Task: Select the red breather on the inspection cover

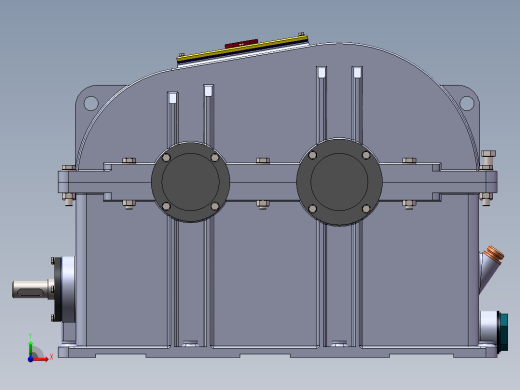Action: pos(241,44)
